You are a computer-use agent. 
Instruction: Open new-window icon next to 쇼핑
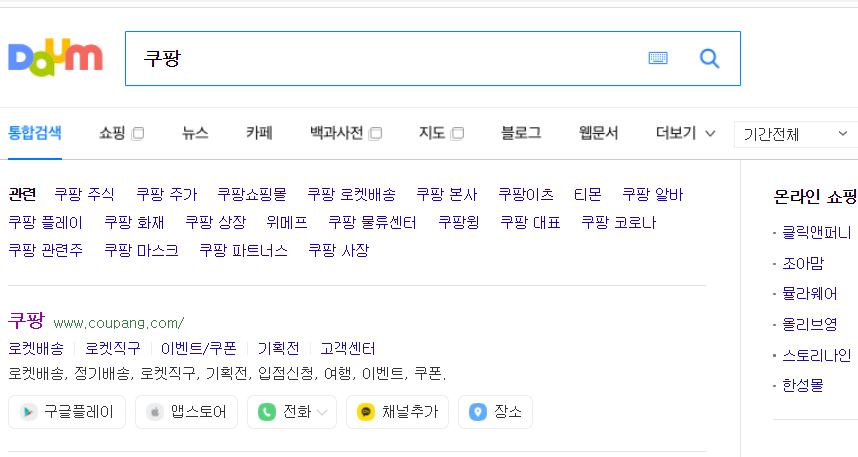point(138,134)
